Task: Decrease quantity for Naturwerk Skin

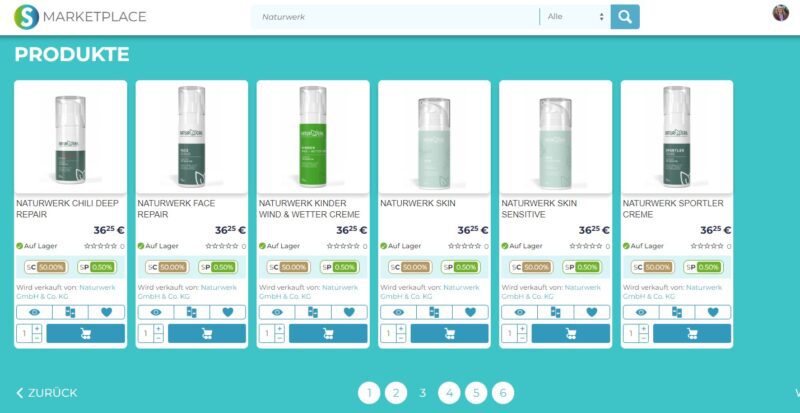Action: point(401,339)
